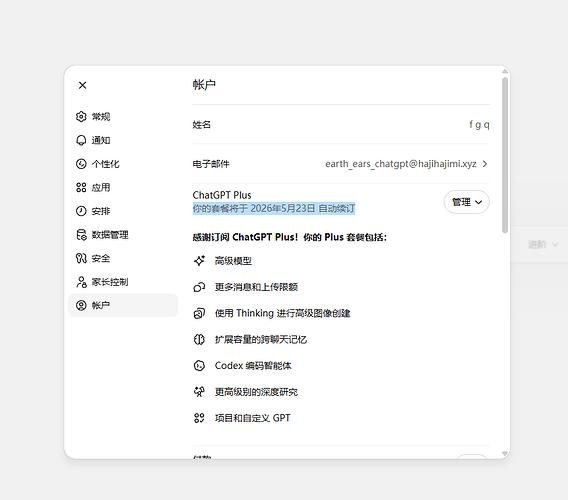
Task: Click the 高级模型 feature text
Action: (233, 261)
